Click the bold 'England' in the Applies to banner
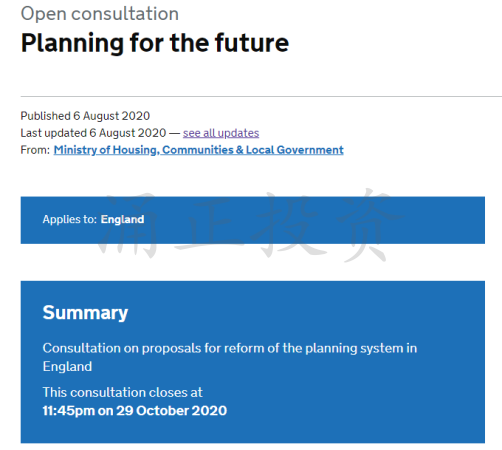Viewport: 502px width, 450px height. [x=122, y=219]
